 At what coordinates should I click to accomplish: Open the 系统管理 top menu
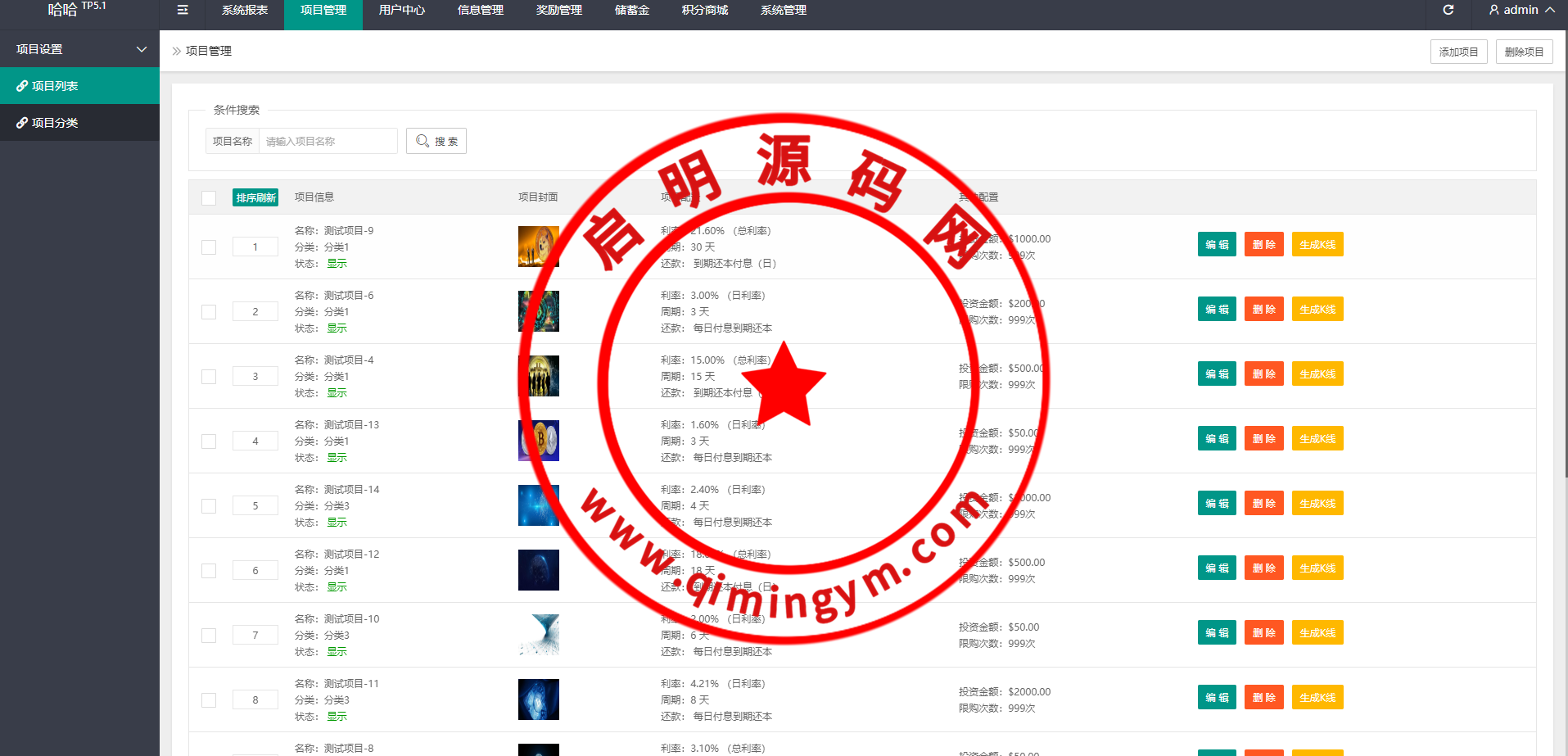click(783, 10)
